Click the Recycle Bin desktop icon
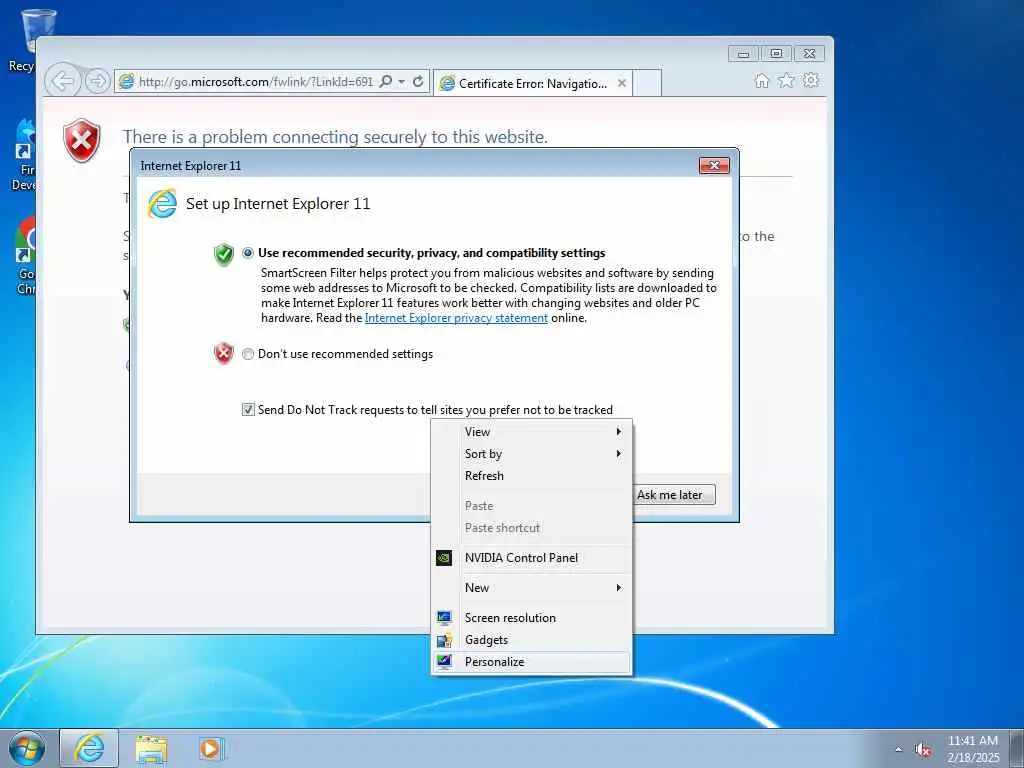The width and height of the screenshot is (1024, 768). [x=31, y=40]
